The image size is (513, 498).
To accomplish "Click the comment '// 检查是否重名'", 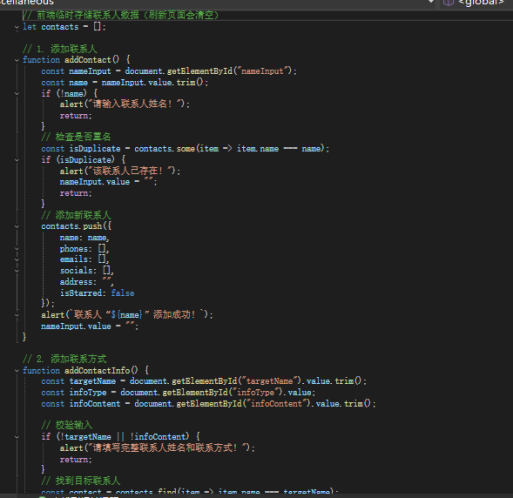I will (76, 137).
